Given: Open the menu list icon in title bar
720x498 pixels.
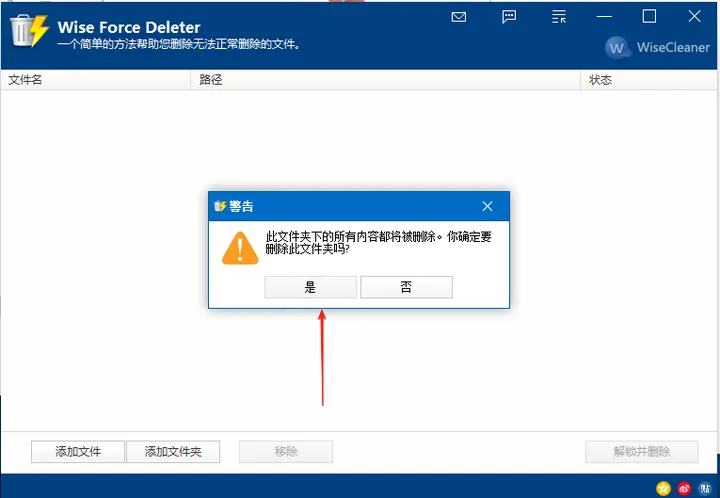Looking at the screenshot, I should pyautogui.click(x=559, y=17).
